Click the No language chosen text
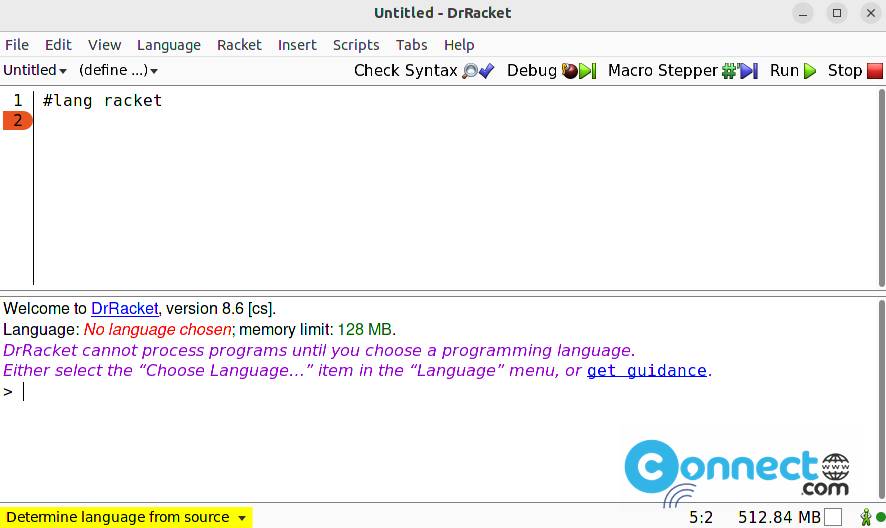 [x=158, y=330]
